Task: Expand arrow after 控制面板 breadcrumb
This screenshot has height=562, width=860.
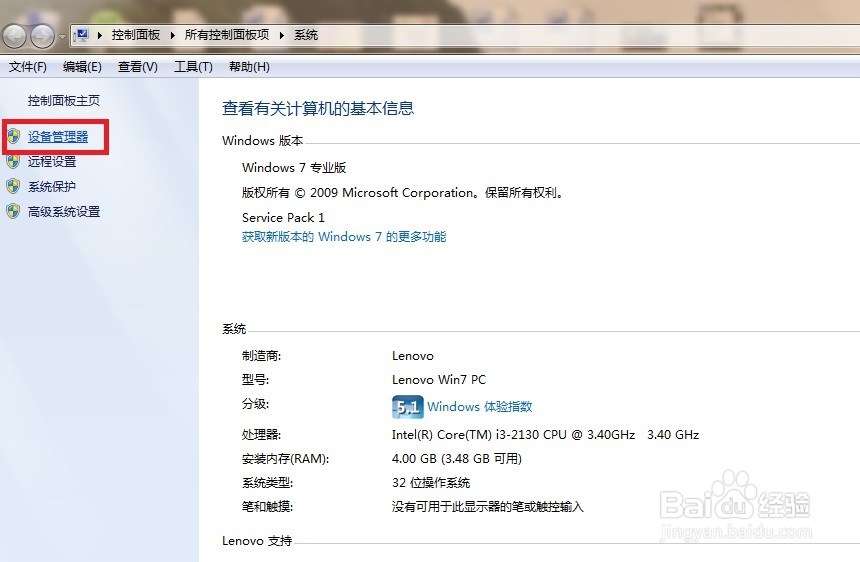Action: [x=172, y=35]
